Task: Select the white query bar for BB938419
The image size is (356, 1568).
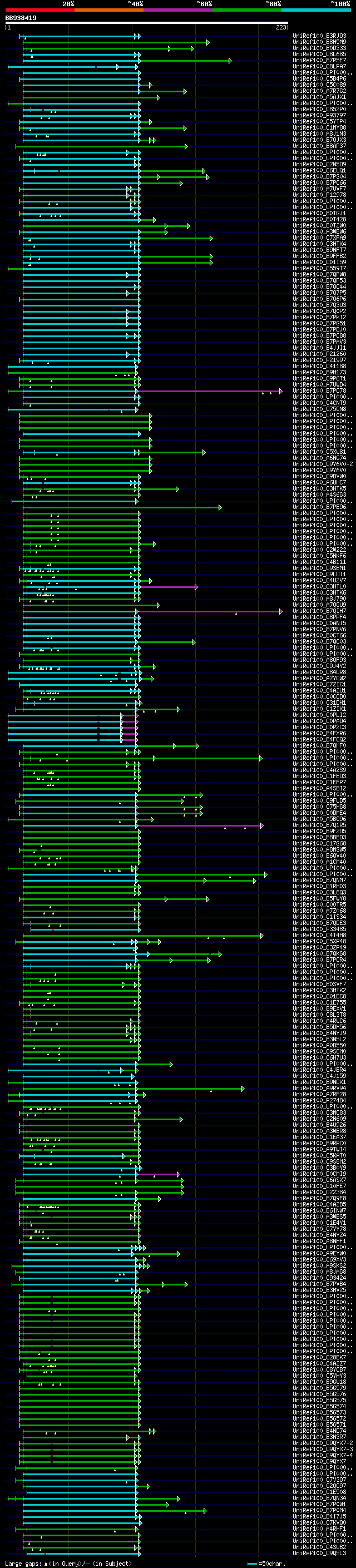Action: [x=147, y=23]
